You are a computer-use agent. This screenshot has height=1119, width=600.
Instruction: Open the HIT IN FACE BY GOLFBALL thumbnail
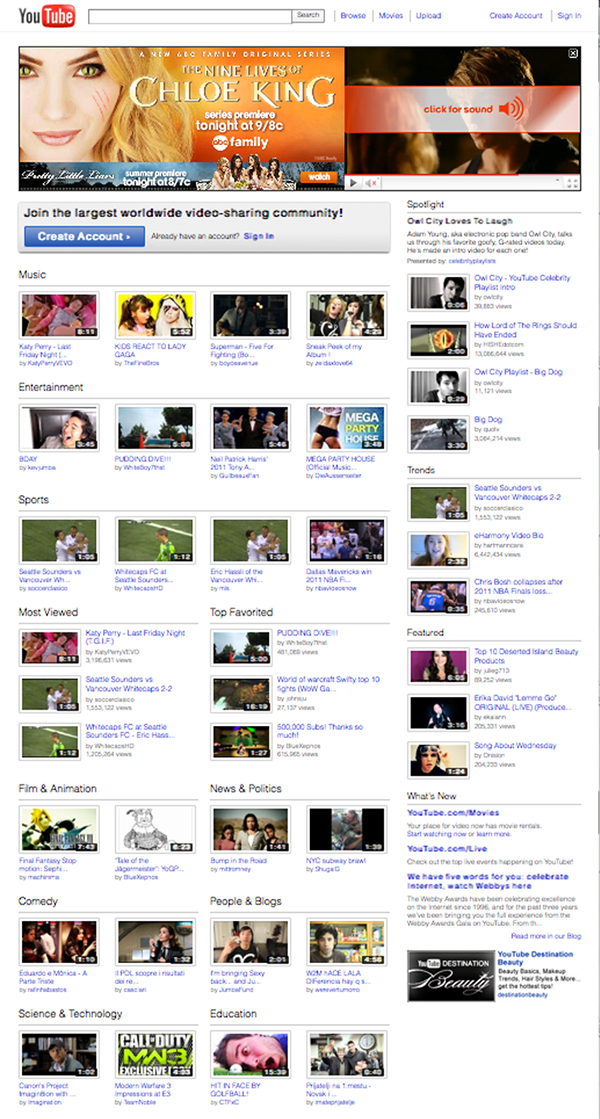(250, 1055)
